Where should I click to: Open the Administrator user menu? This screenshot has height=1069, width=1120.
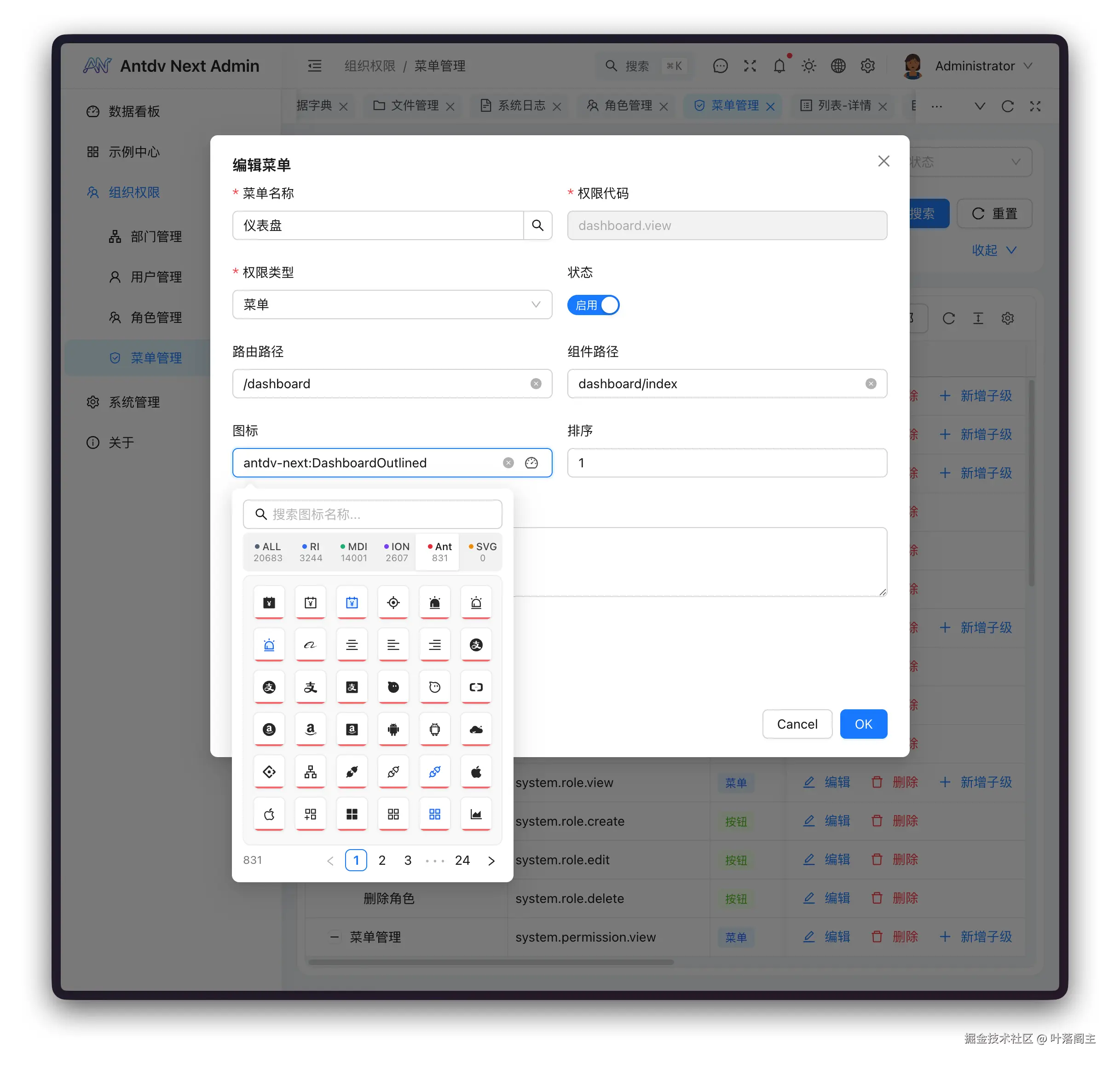[968, 66]
